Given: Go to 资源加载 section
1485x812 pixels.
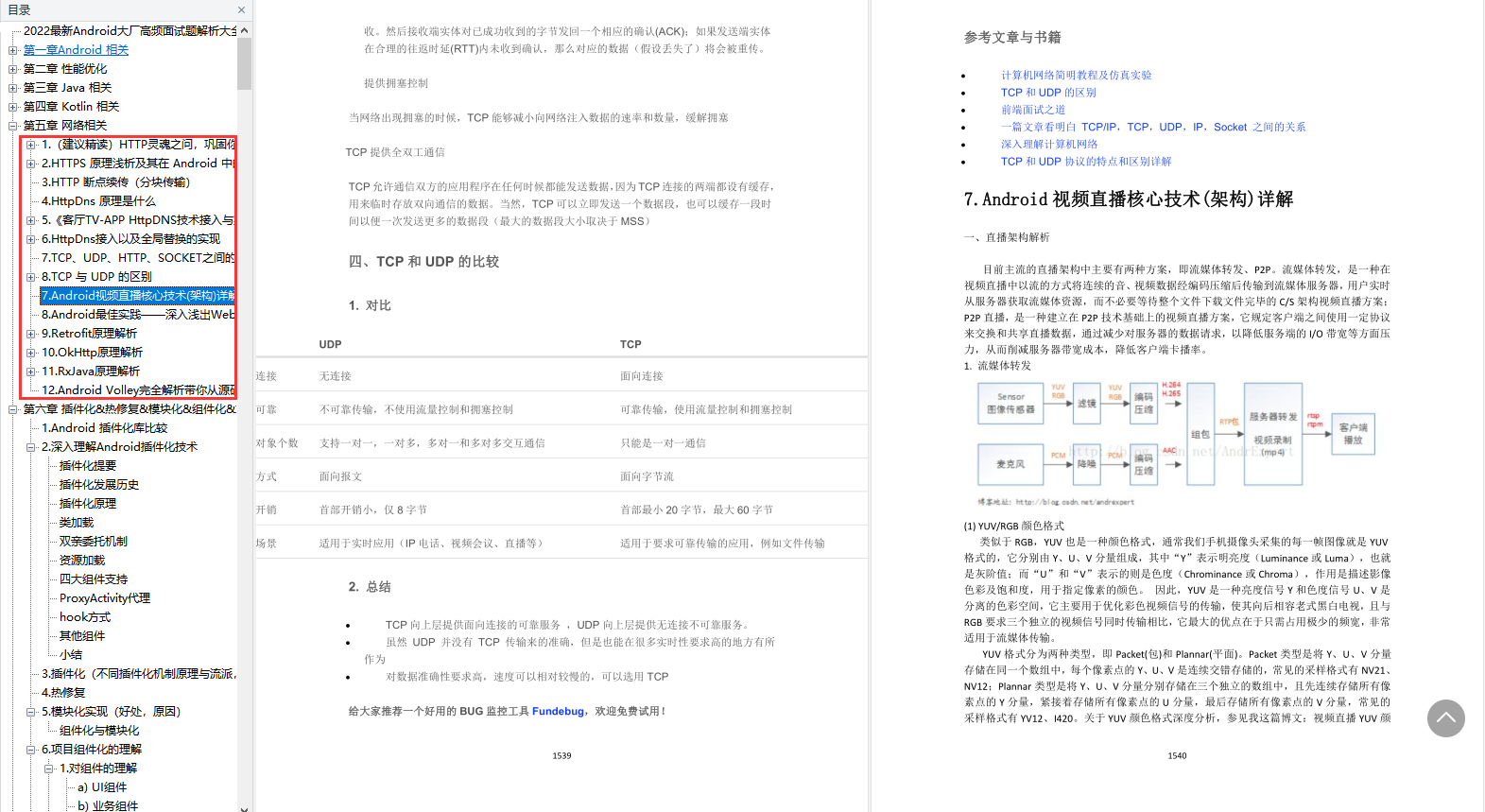Looking at the screenshot, I should (82, 561).
